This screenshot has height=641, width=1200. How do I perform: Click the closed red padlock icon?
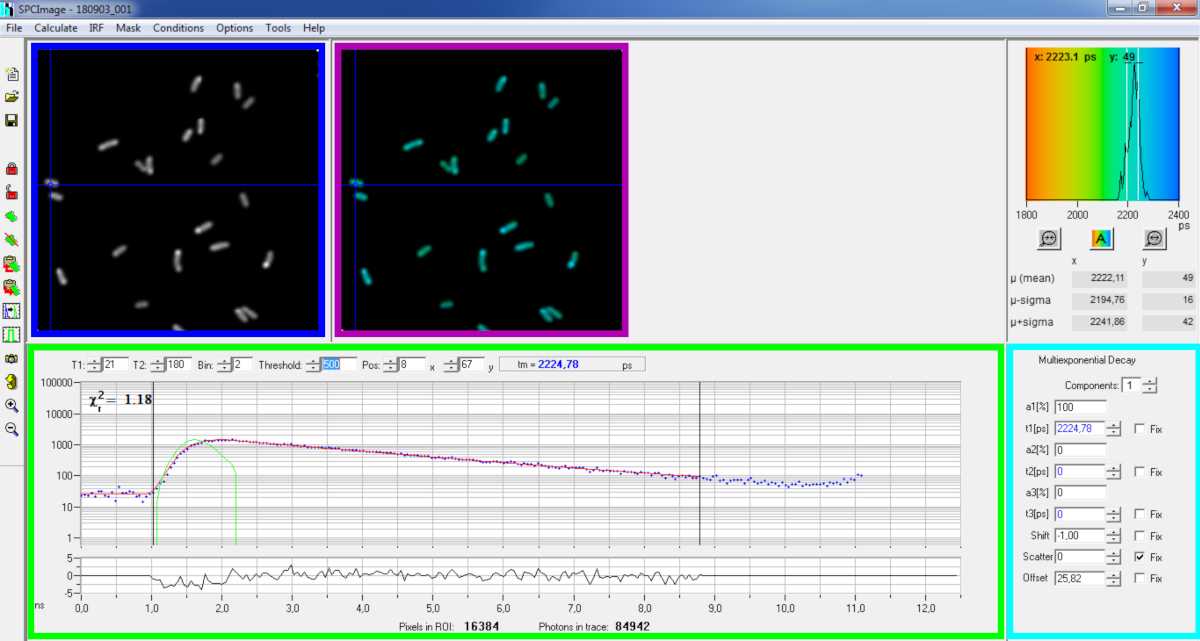point(12,168)
